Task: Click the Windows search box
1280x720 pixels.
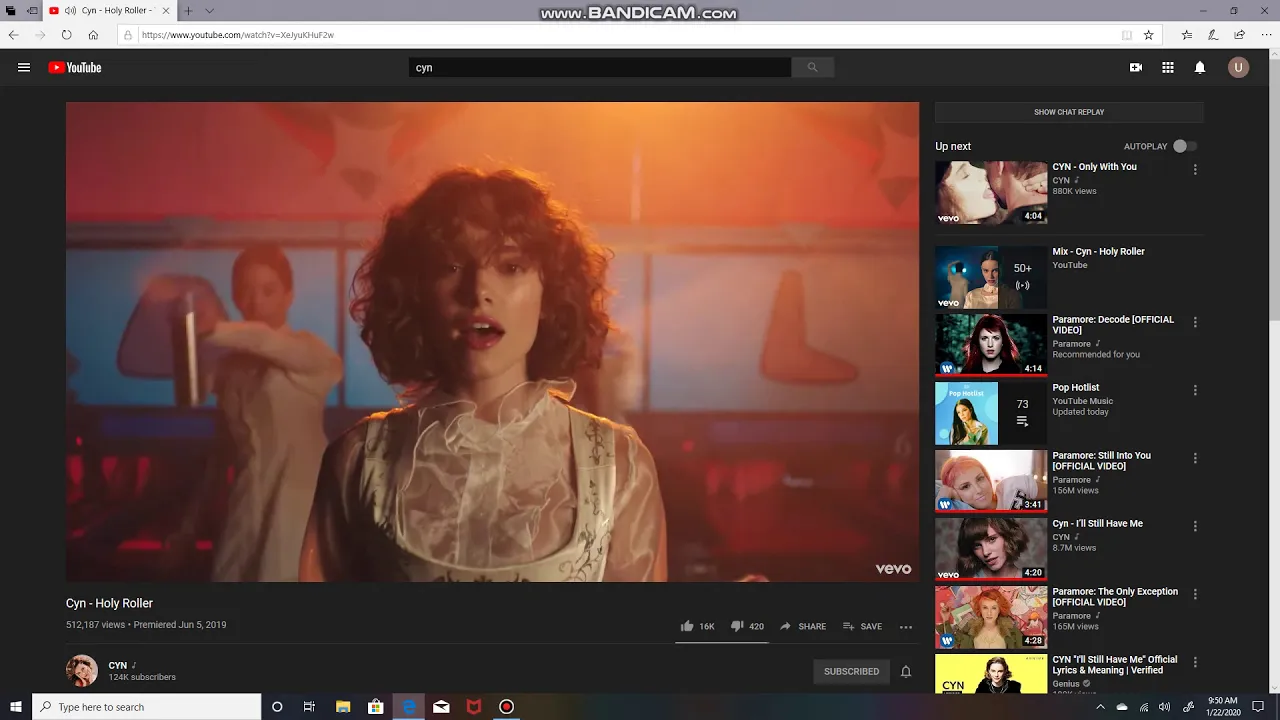Action: click(147, 707)
